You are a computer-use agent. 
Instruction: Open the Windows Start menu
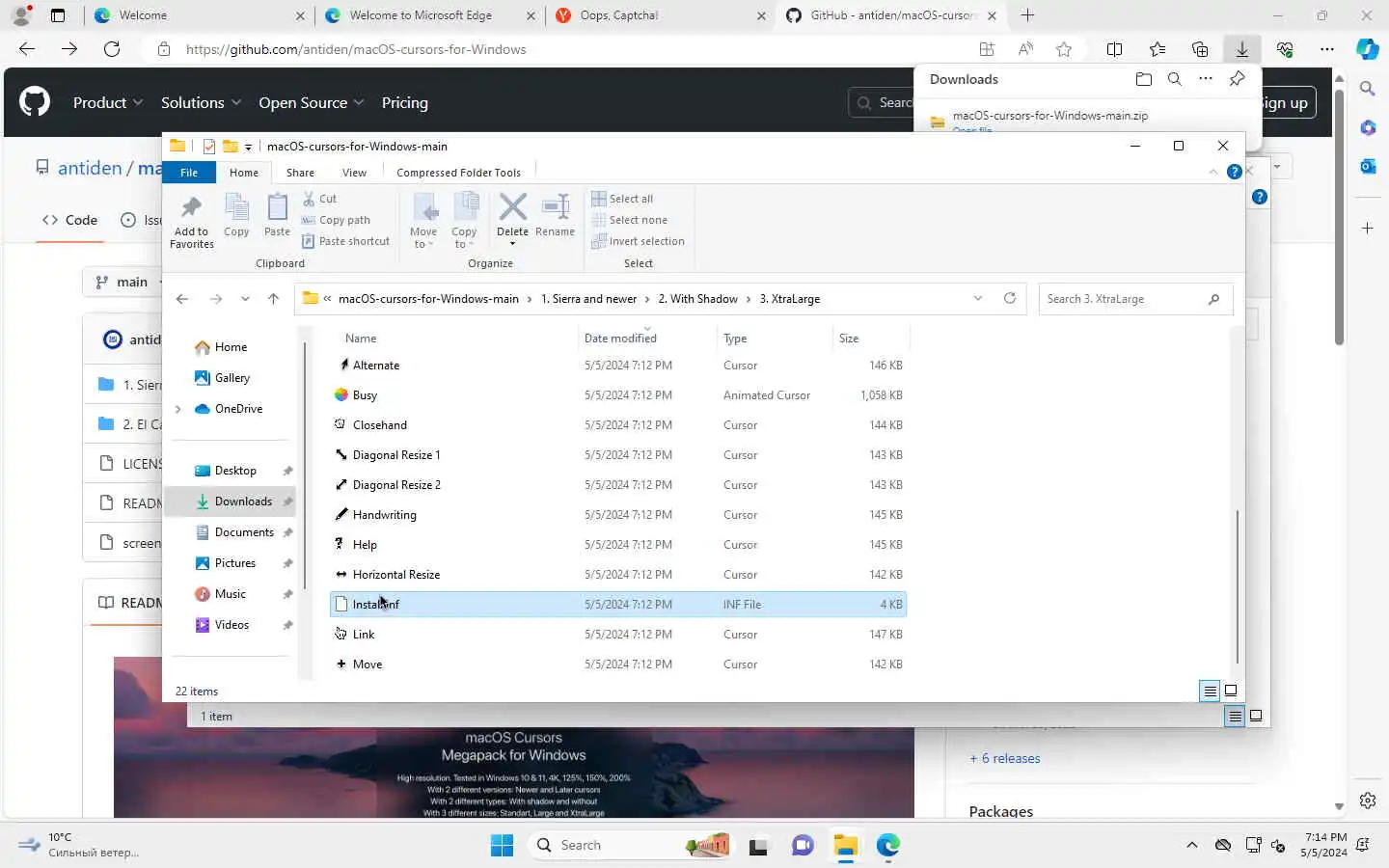point(502,846)
